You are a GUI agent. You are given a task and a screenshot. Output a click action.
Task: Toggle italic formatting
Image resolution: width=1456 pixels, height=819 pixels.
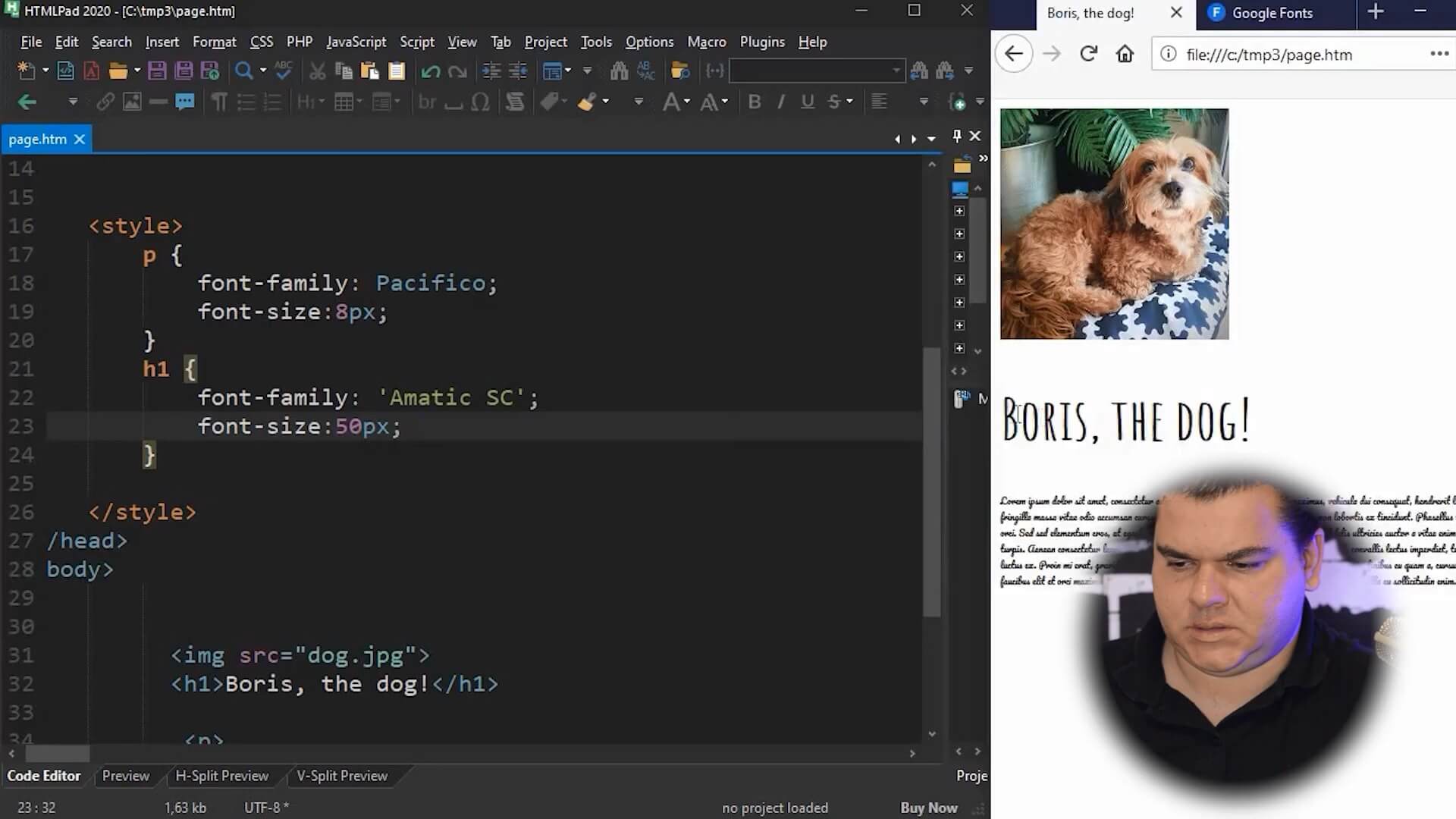(780, 101)
